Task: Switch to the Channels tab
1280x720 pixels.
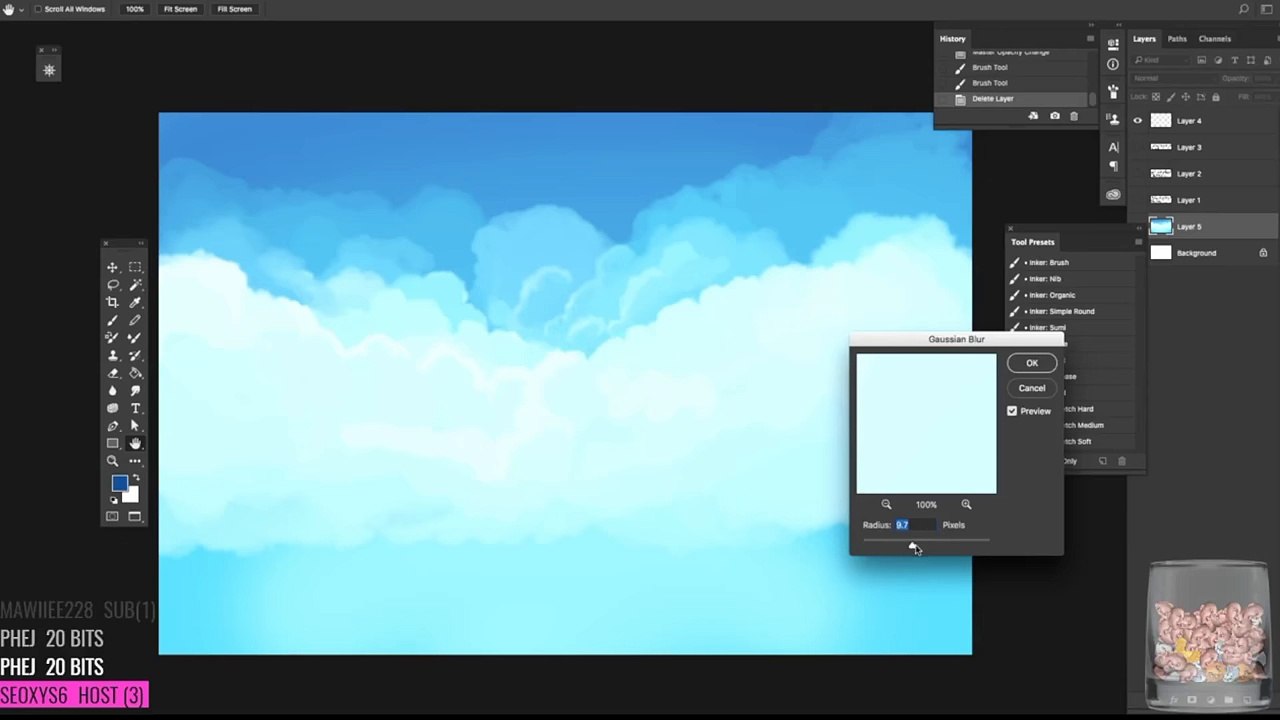Action: click(x=1215, y=39)
